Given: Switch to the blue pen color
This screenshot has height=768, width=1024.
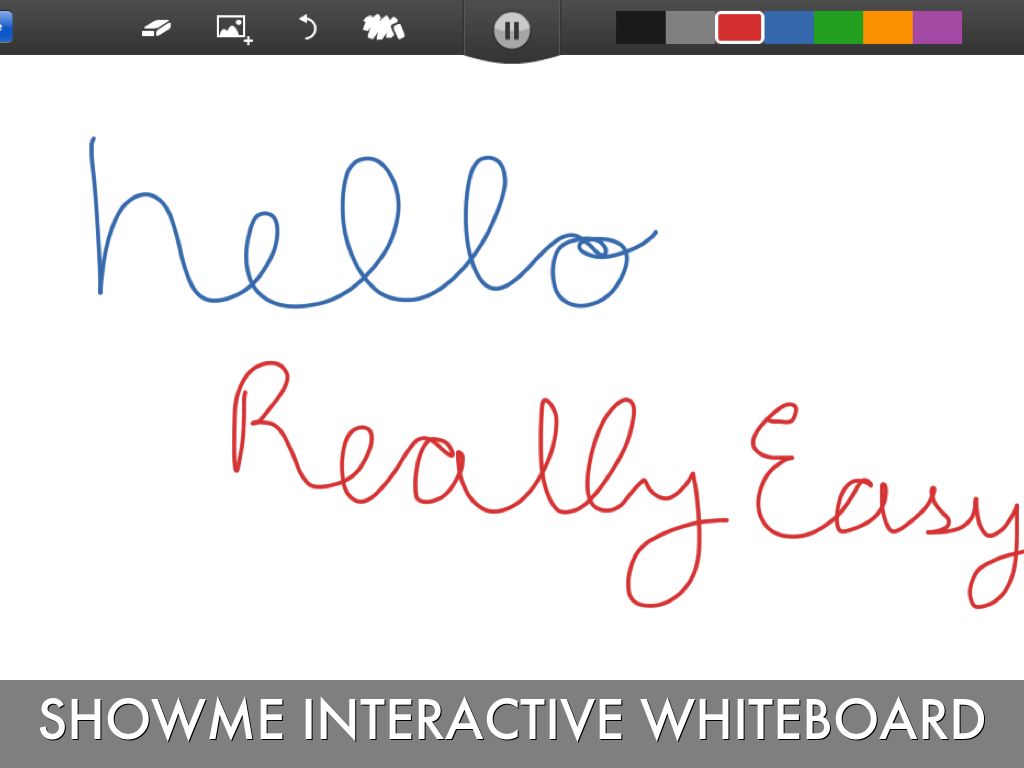Looking at the screenshot, I should click(789, 28).
